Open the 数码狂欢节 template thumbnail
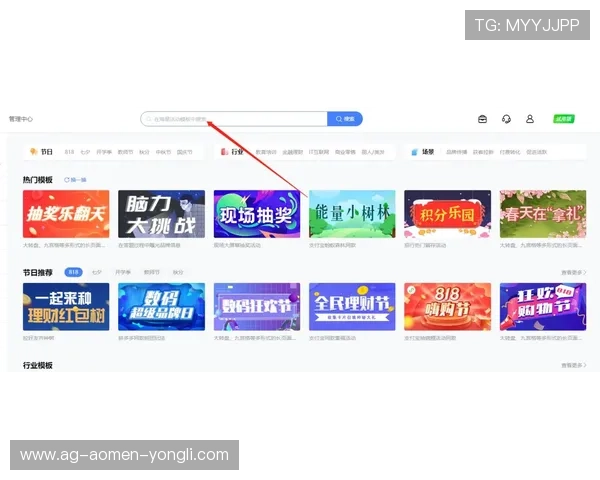The width and height of the screenshot is (600, 480). 257,307
